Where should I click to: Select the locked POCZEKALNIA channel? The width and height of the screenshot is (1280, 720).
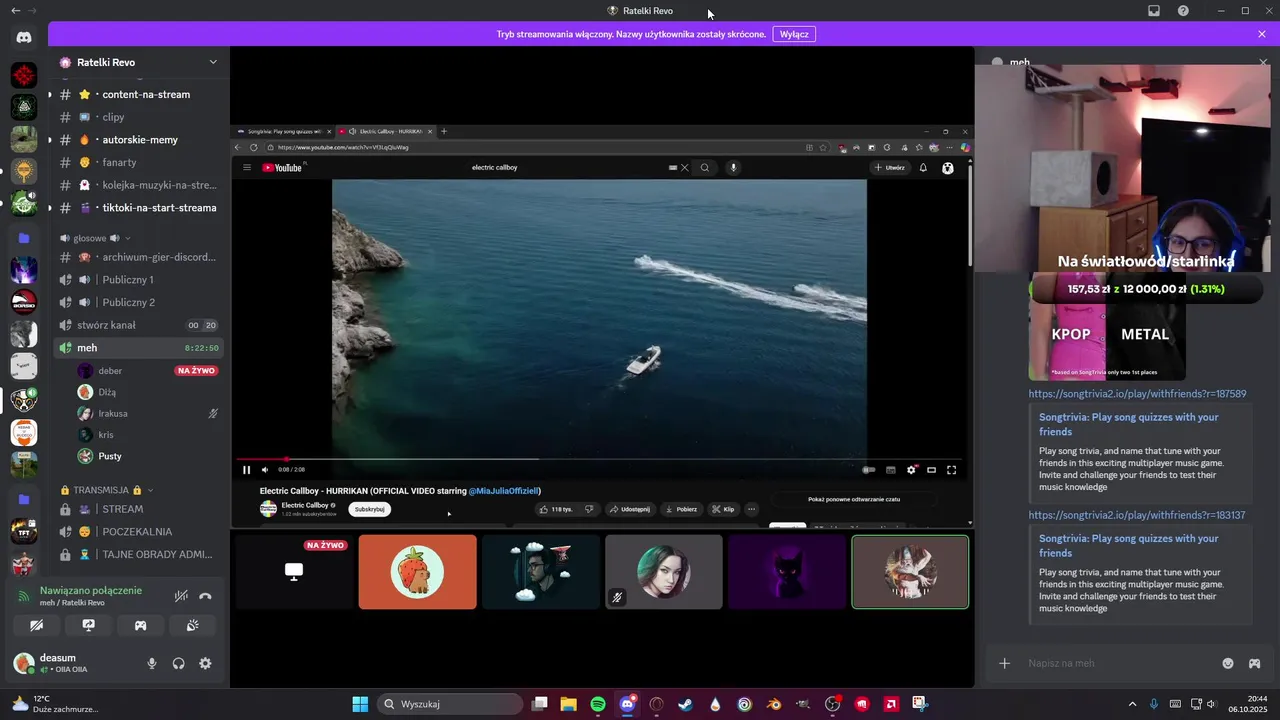pyautogui.click(x=138, y=532)
